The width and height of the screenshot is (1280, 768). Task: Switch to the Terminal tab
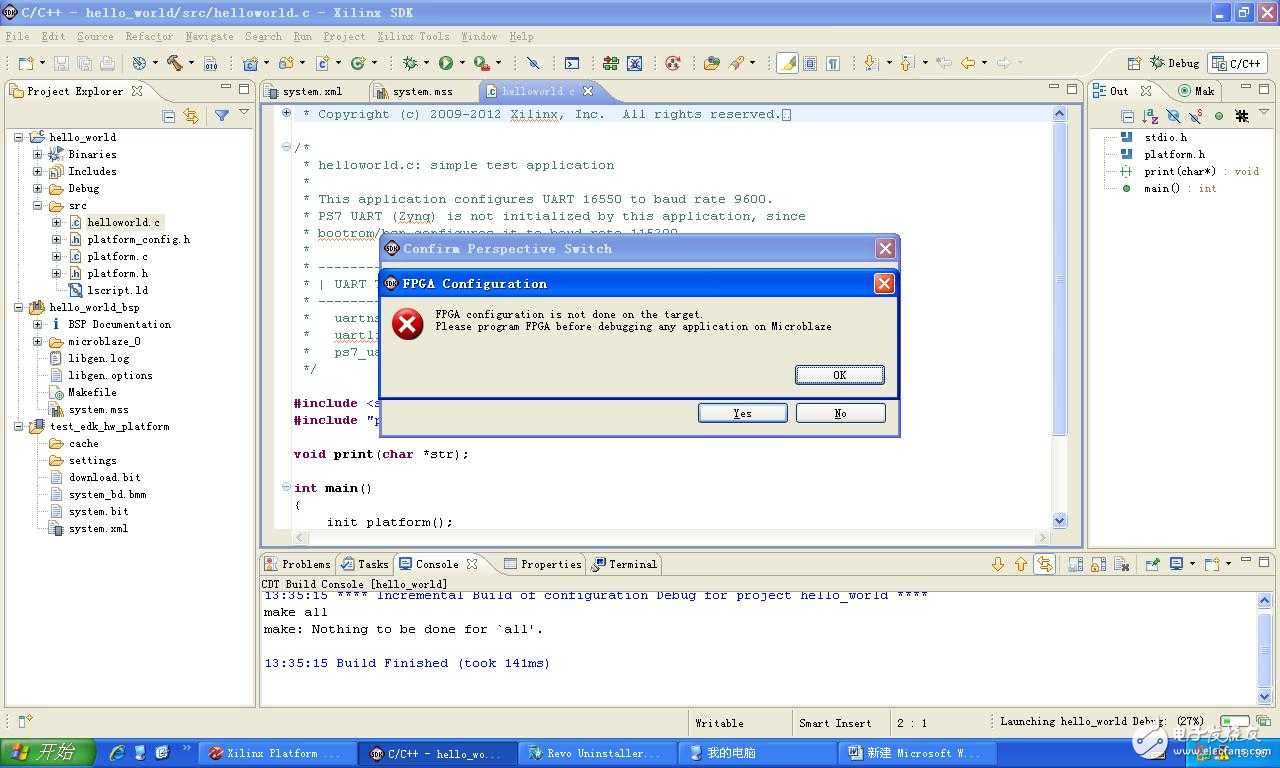point(624,564)
